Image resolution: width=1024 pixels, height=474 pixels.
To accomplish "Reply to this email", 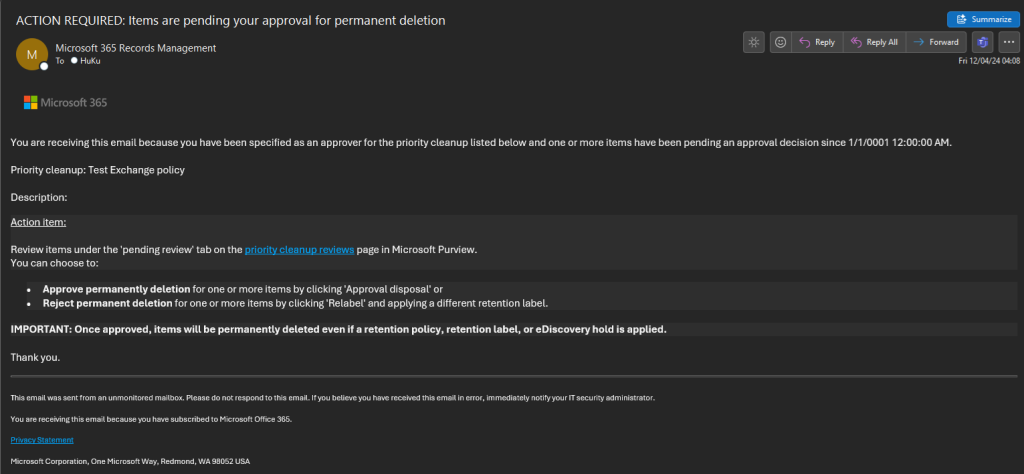I will 816,42.
